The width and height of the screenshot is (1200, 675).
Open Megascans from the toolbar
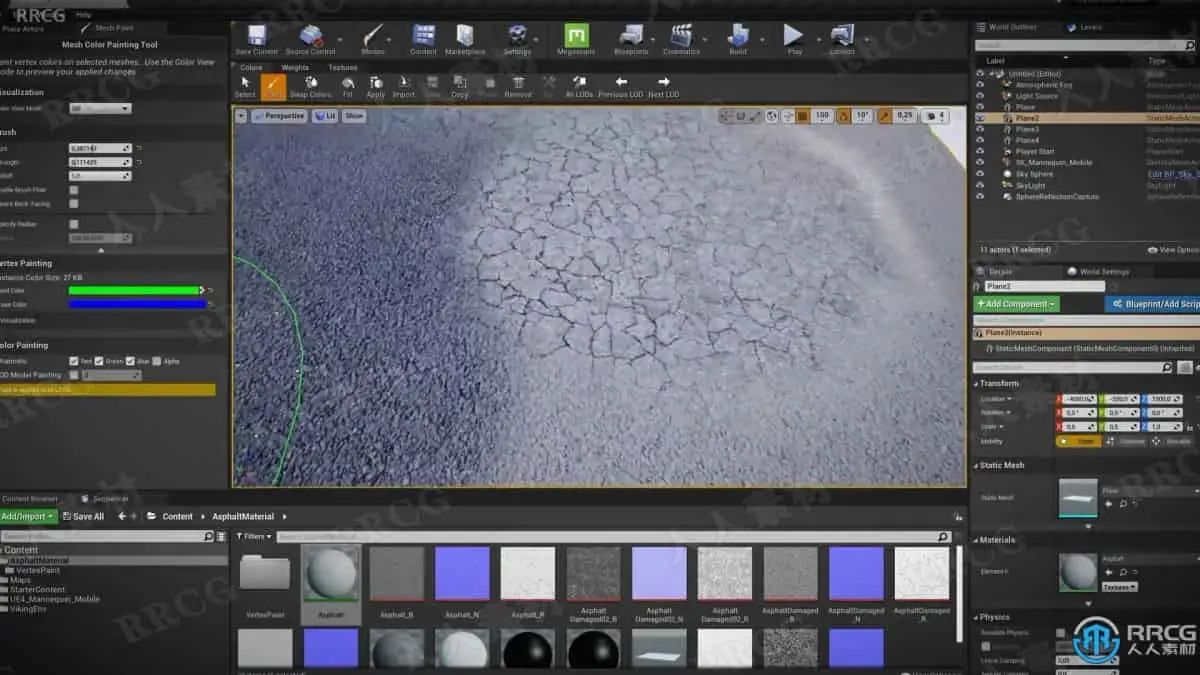[x=577, y=39]
